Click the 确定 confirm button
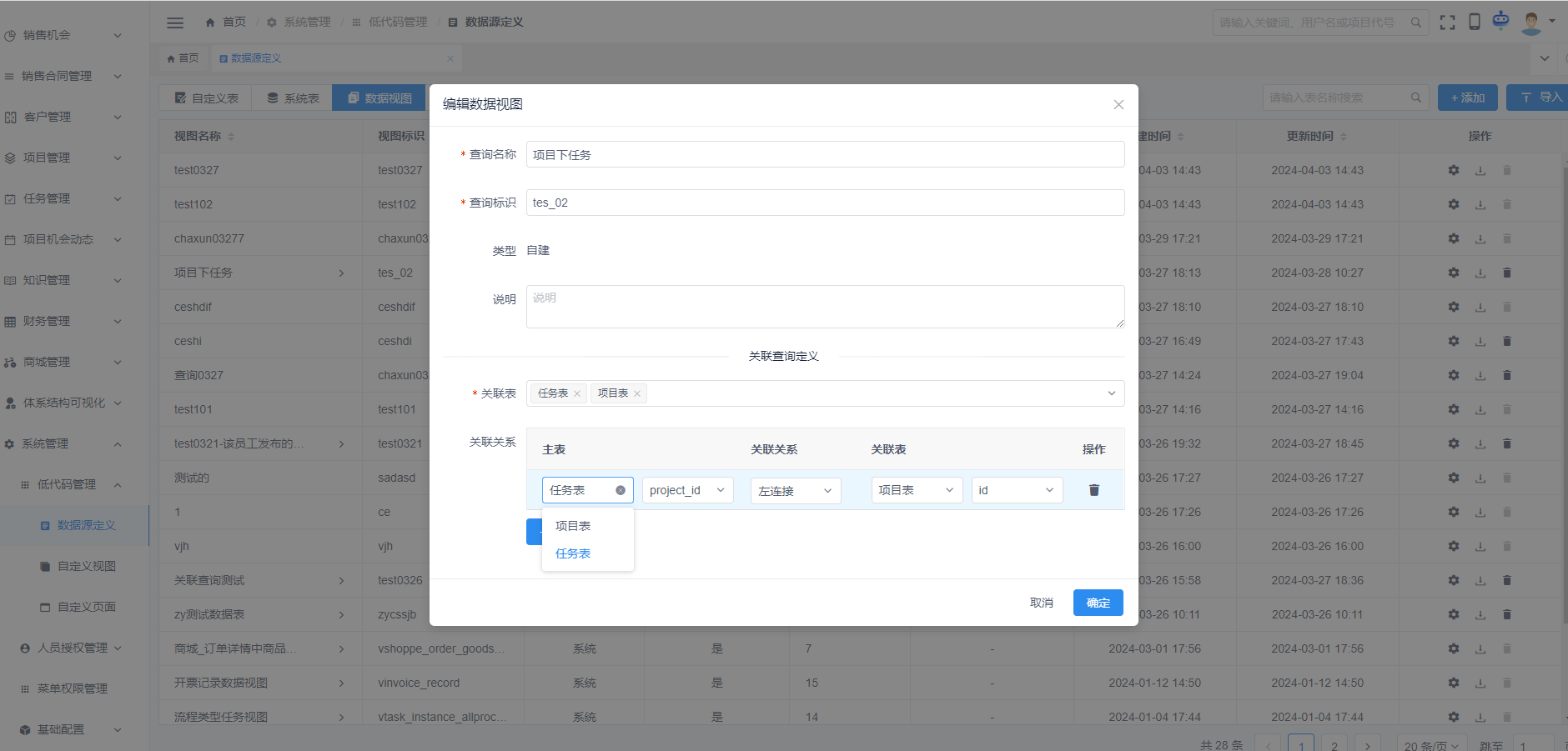The image size is (1568, 751). pos(1098,603)
